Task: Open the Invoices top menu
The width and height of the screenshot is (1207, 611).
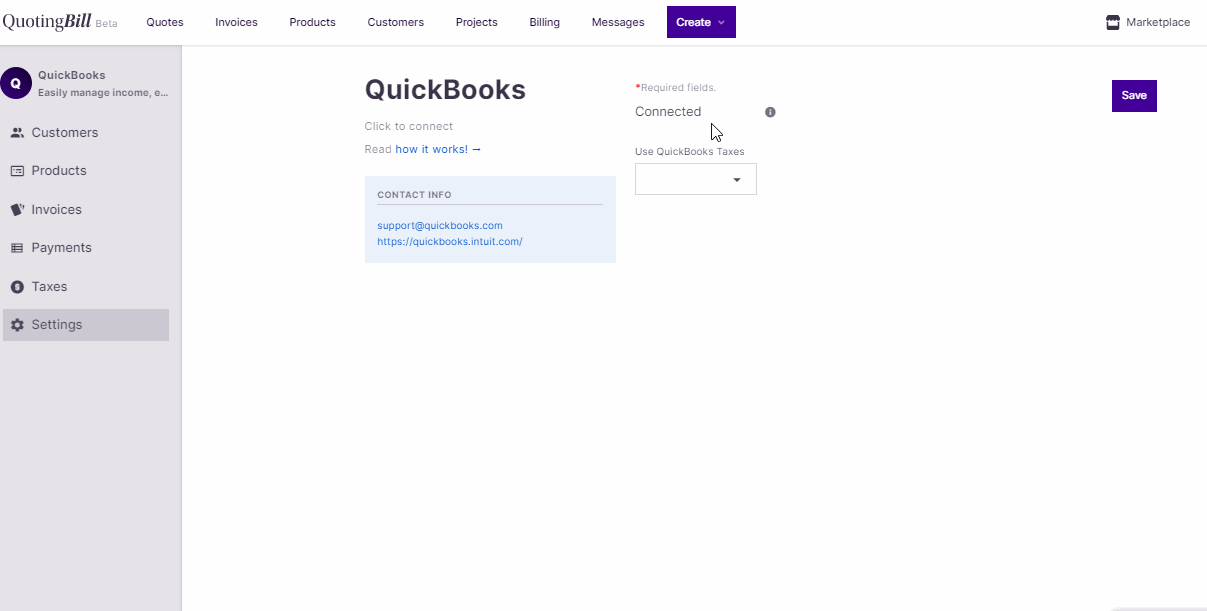Action: pos(236,22)
